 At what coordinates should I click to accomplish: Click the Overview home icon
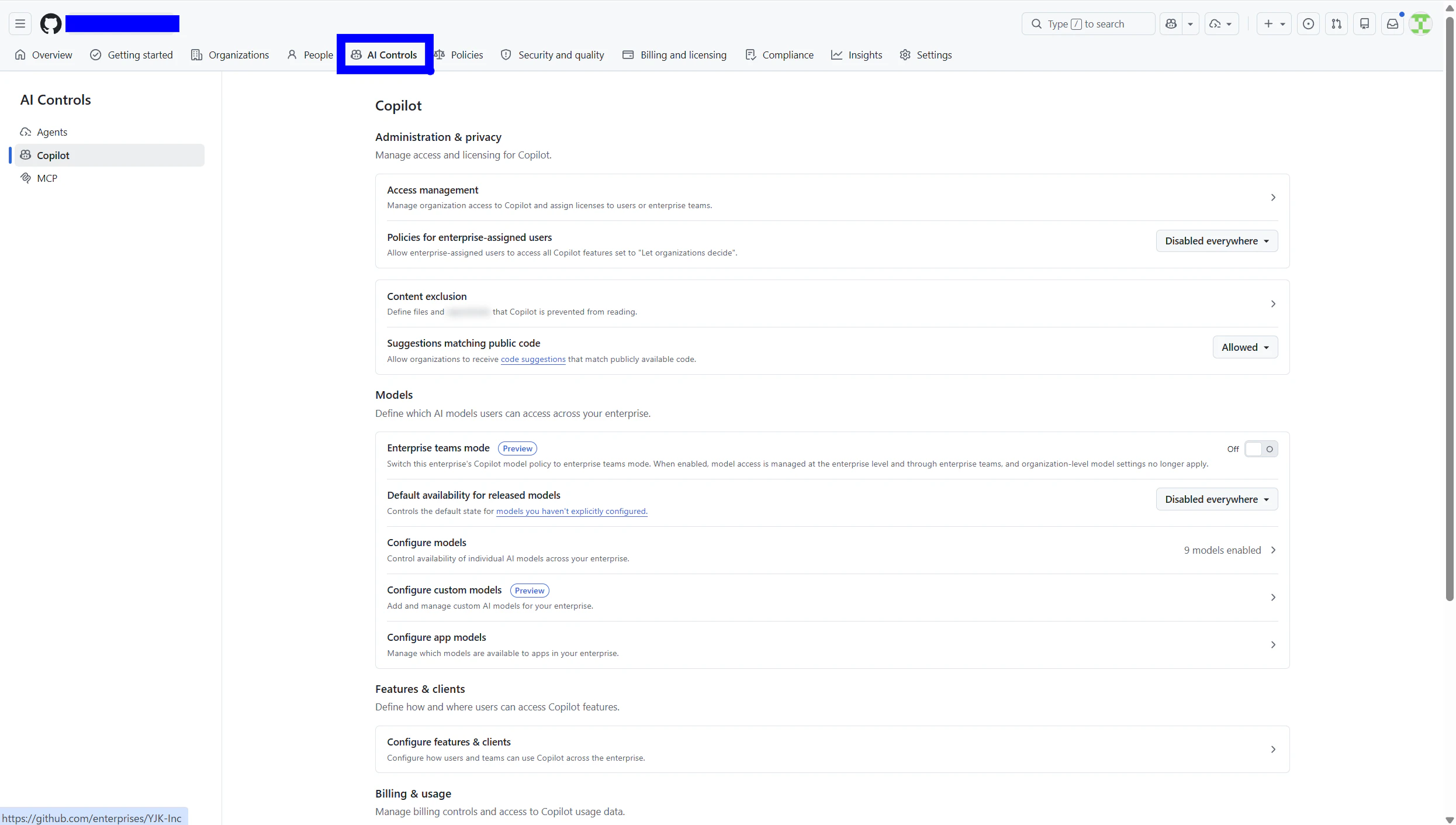(20, 55)
